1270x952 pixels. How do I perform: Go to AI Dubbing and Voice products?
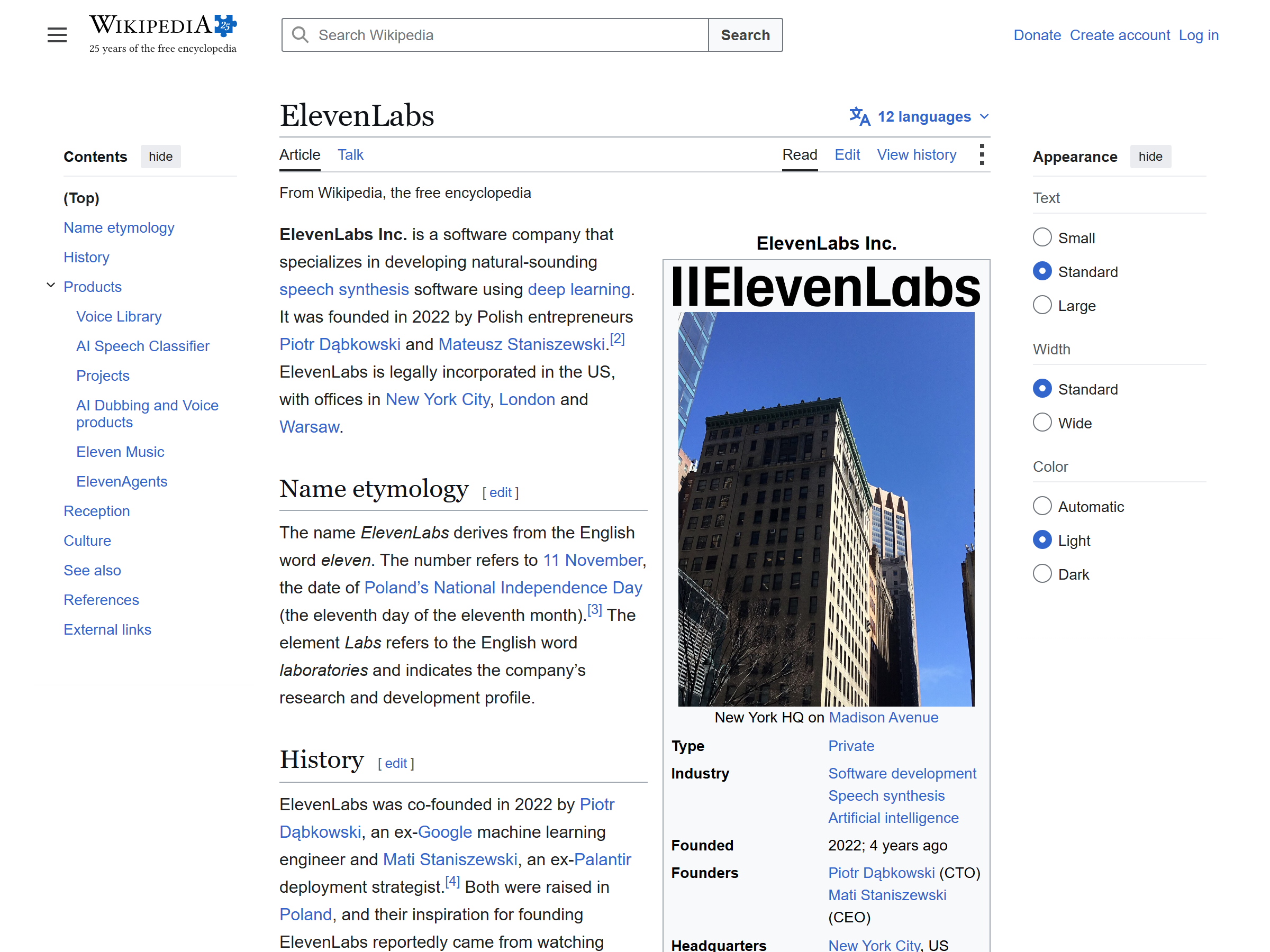148,414
